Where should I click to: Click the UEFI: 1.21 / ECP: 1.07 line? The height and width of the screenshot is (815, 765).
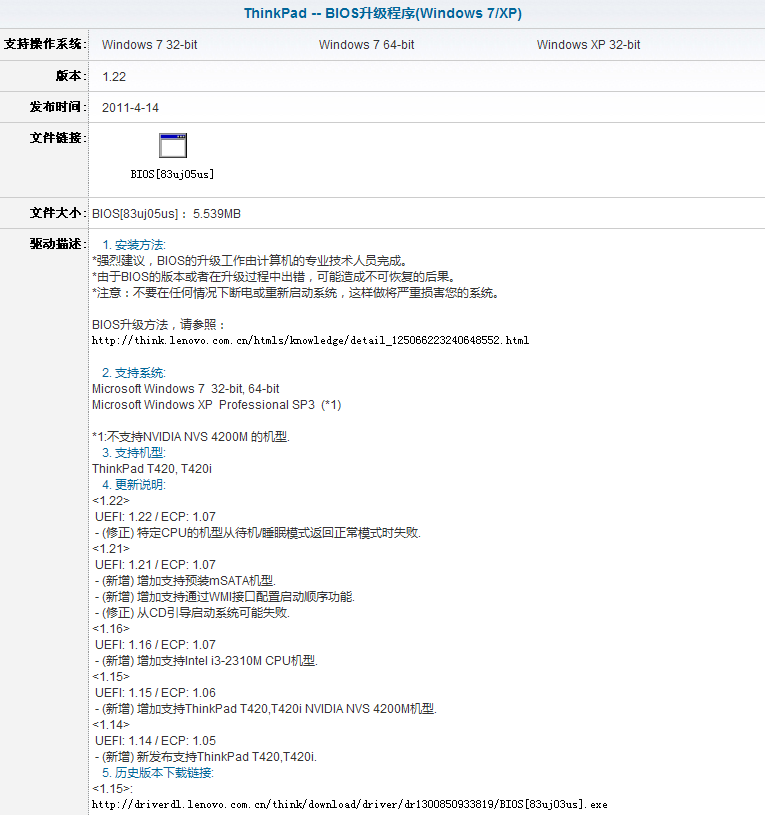[x=155, y=565]
